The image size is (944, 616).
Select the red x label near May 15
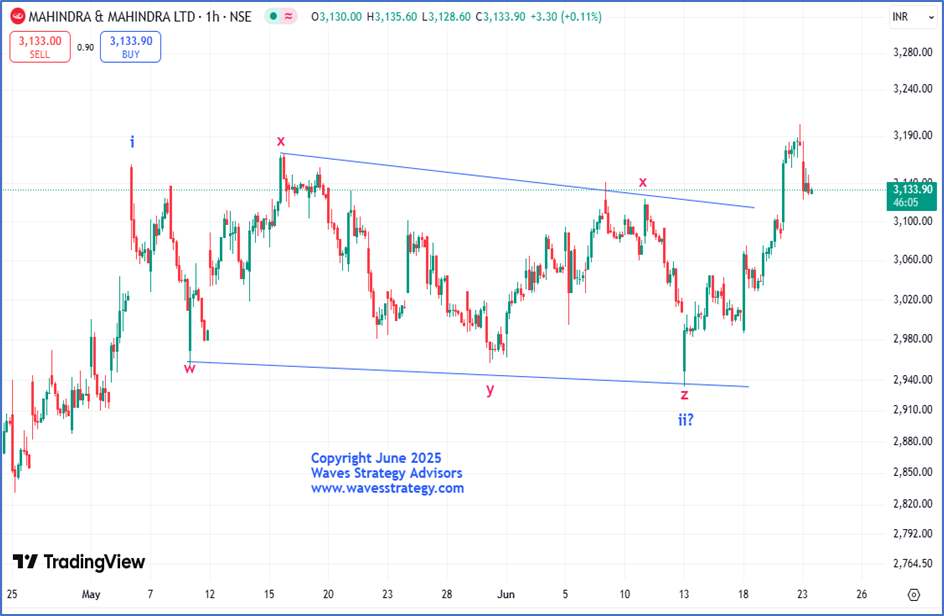pos(281,141)
